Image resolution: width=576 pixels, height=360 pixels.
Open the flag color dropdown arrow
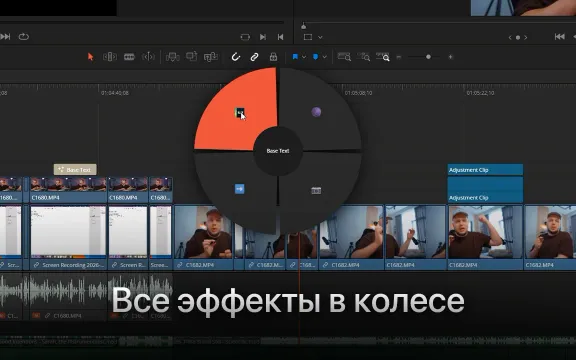tap(304, 57)
